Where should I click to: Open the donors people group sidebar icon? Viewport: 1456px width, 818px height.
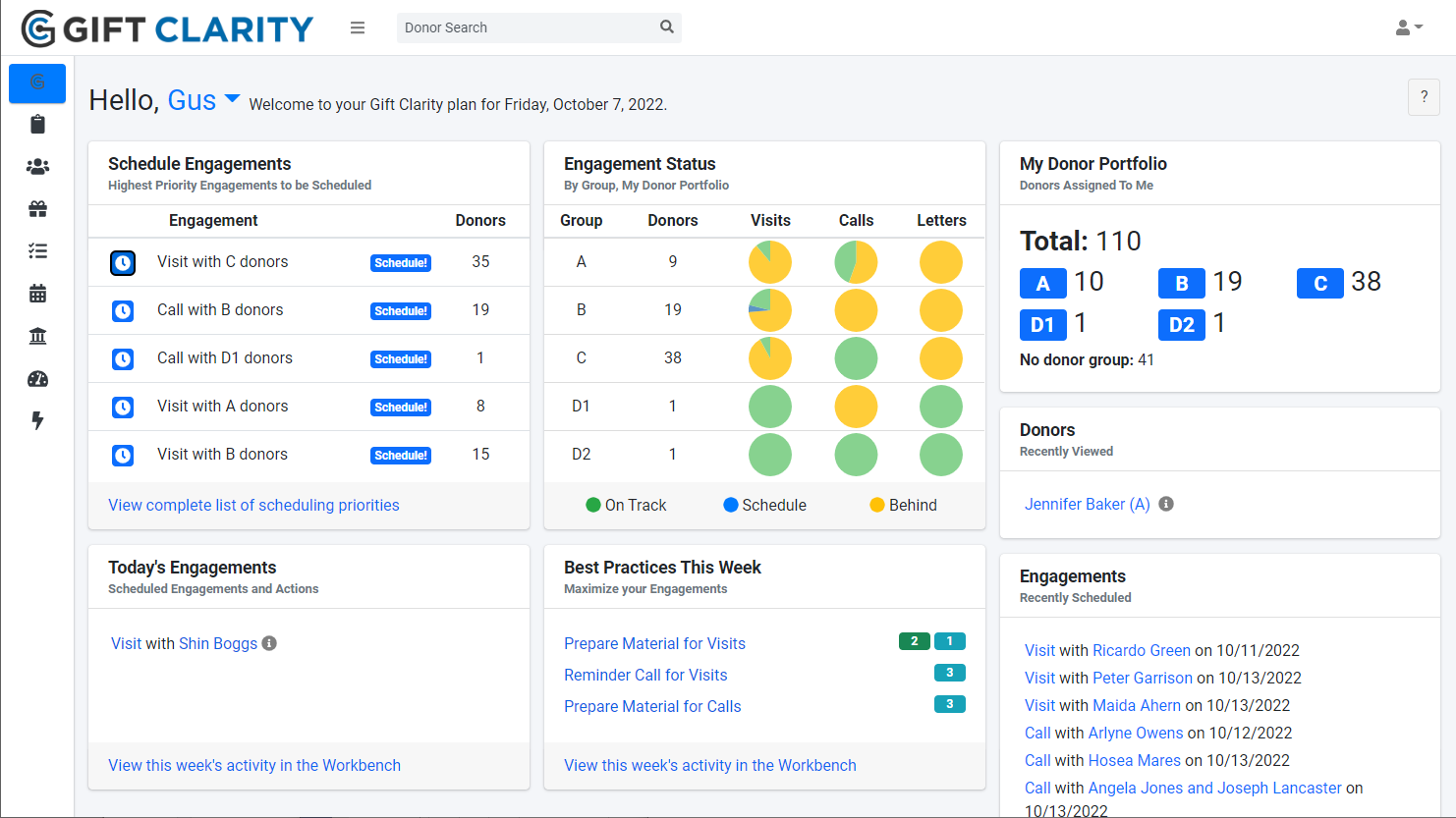coord(37,167)
